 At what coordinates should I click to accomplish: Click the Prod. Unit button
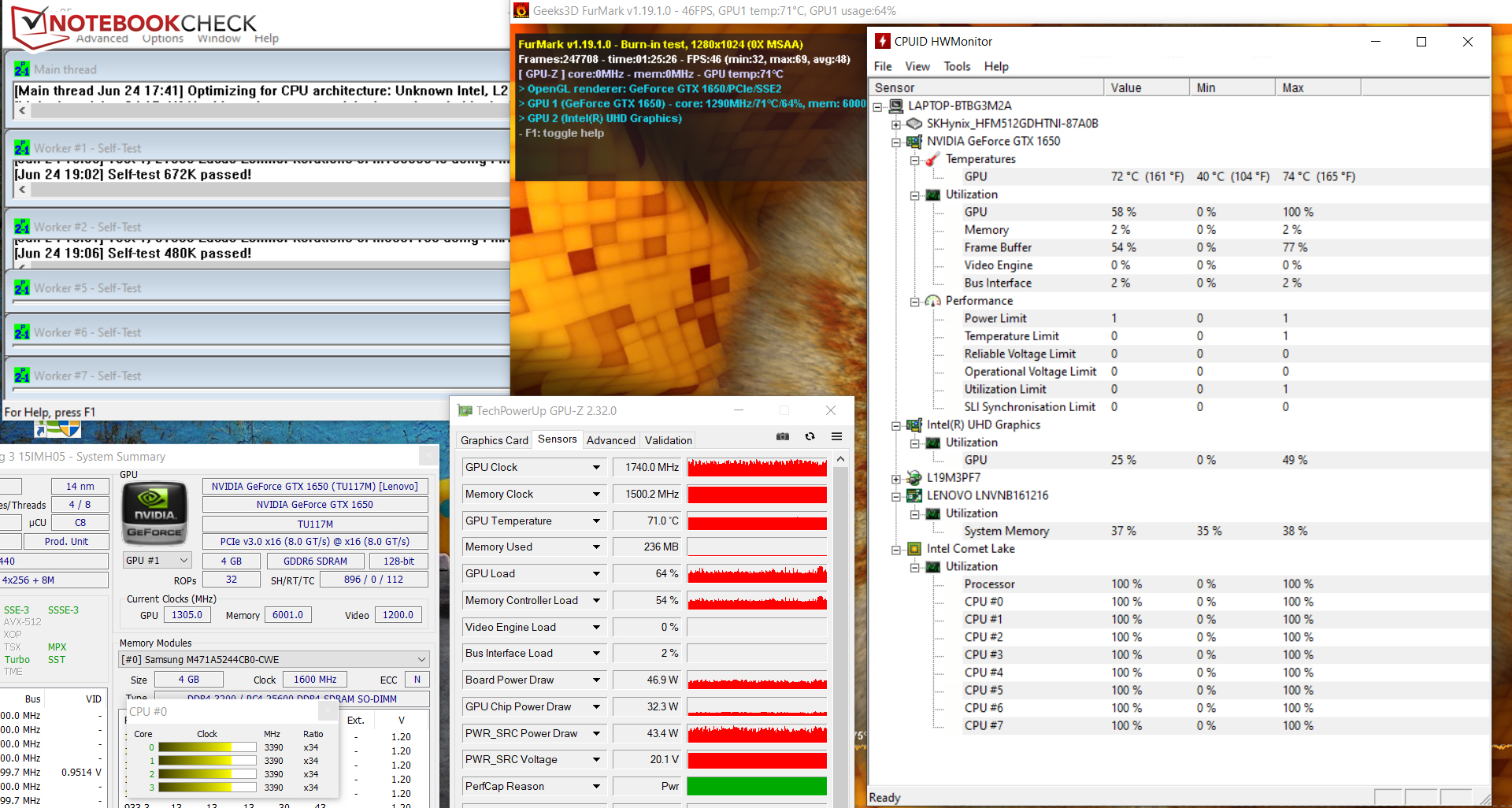coord(66,541)
